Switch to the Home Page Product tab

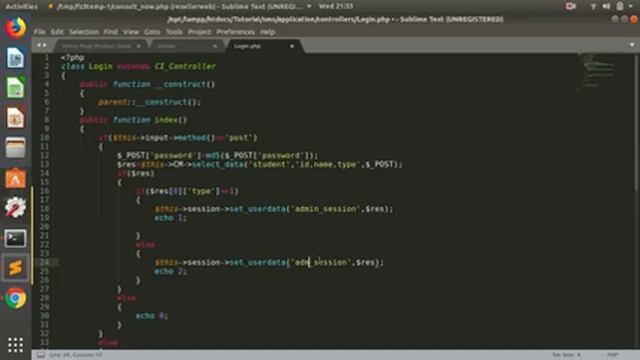[x=100, y=46]
